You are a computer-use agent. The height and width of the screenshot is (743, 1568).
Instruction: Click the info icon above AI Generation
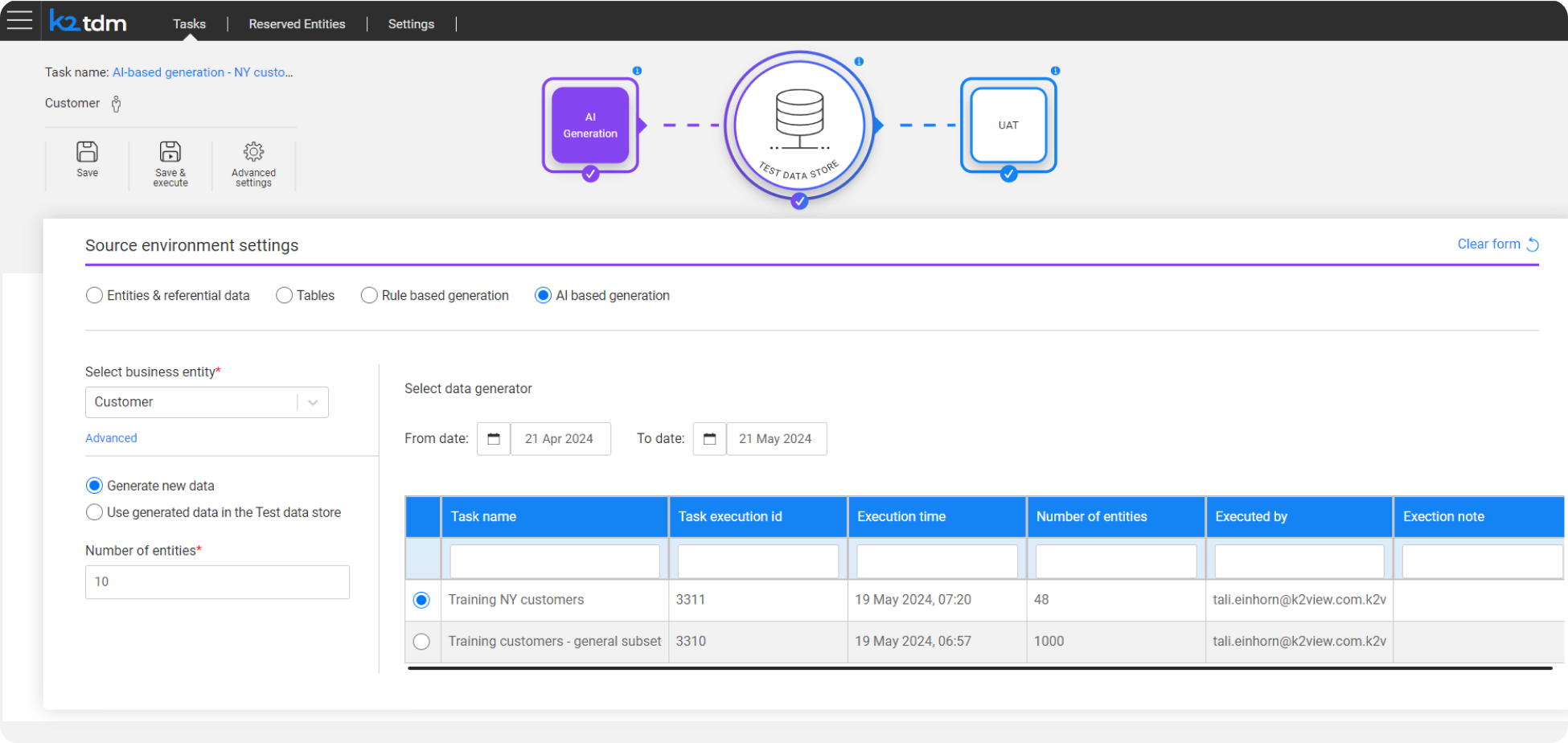[x=637, y=70]
